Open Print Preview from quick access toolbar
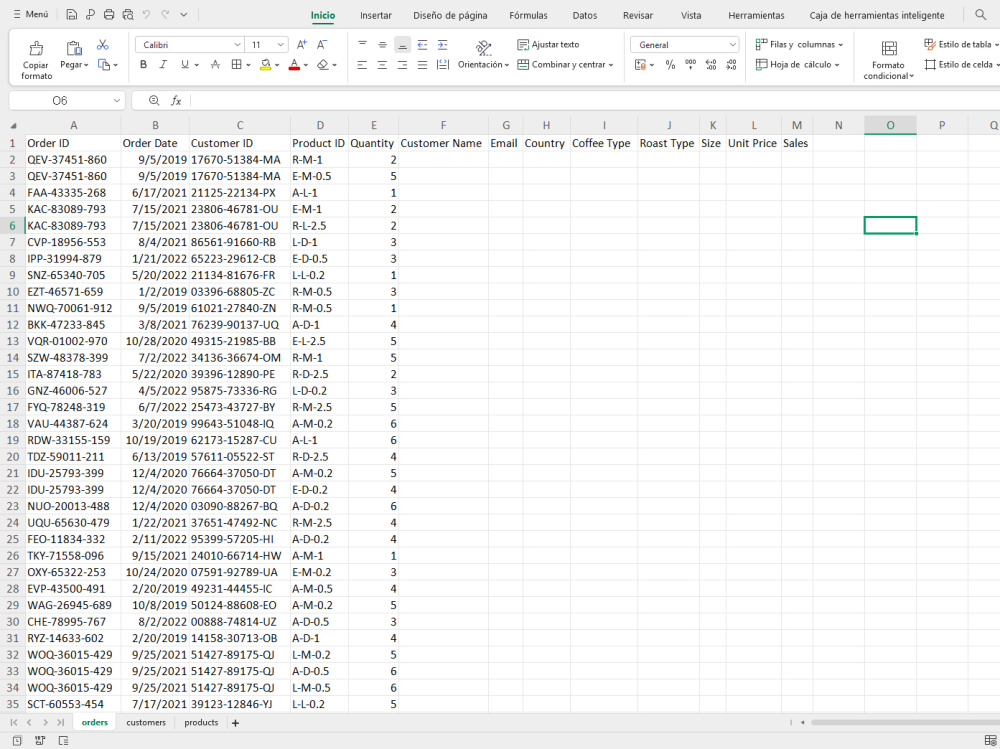This screenshot has width=1000, height=749. [128, 15]
